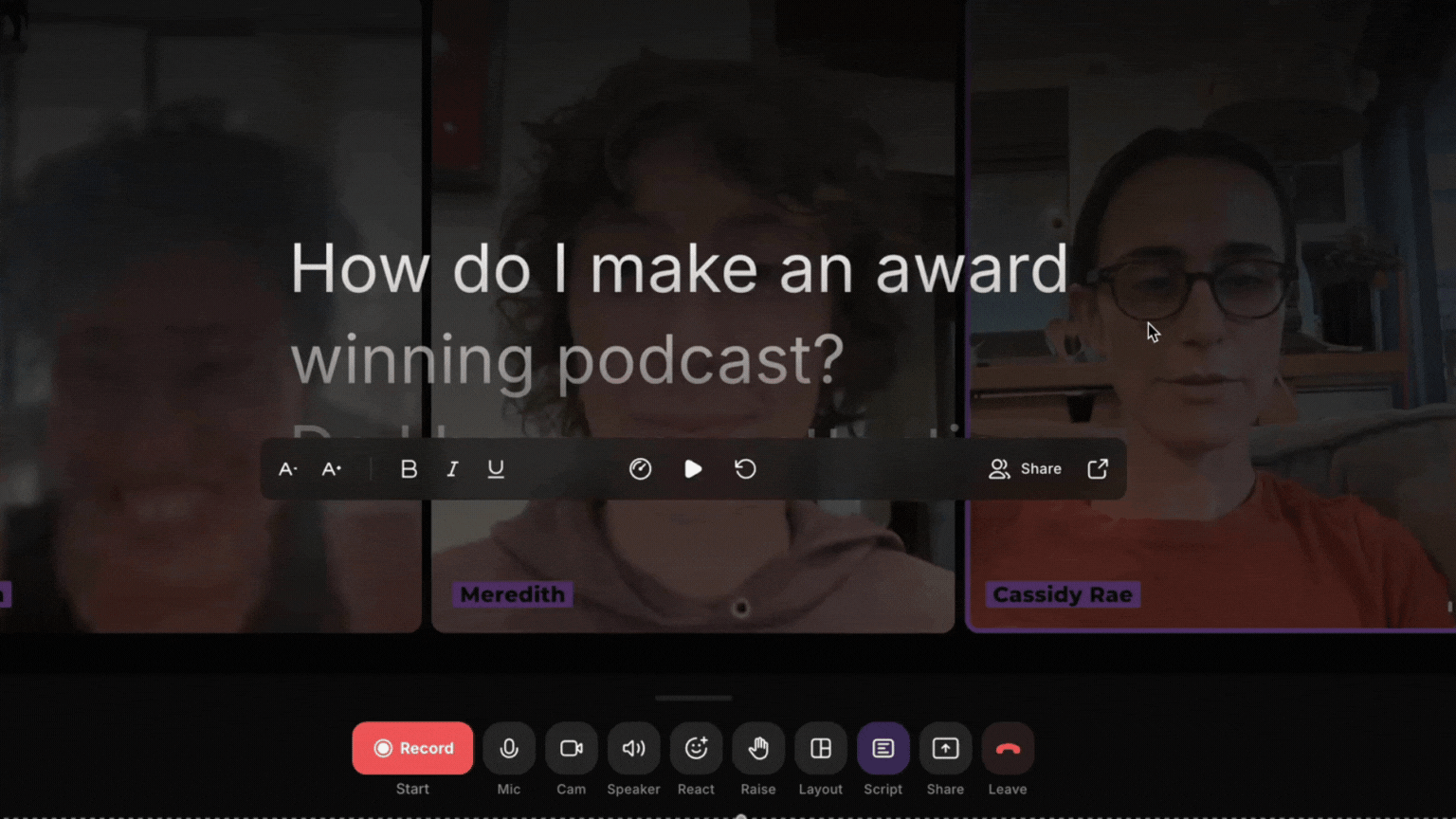
Task: Share your screen from bottom bar
Action: coord(945,748)
